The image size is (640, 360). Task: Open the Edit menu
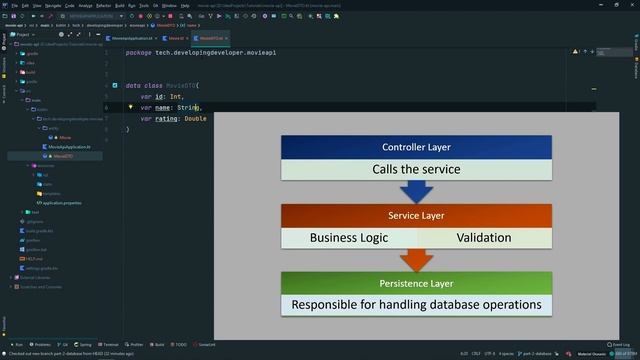[x=25, y=6]
